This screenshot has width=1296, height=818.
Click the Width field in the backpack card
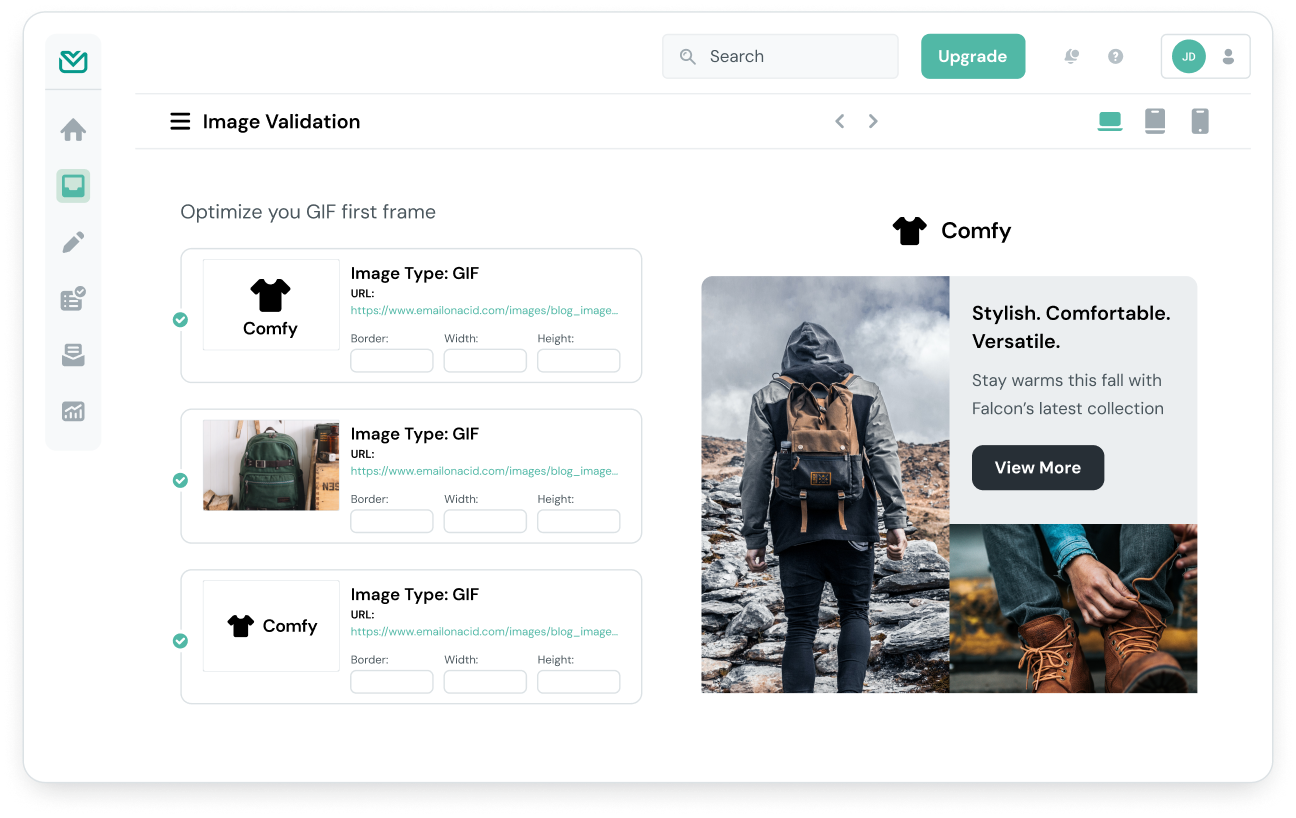point(485,521)
